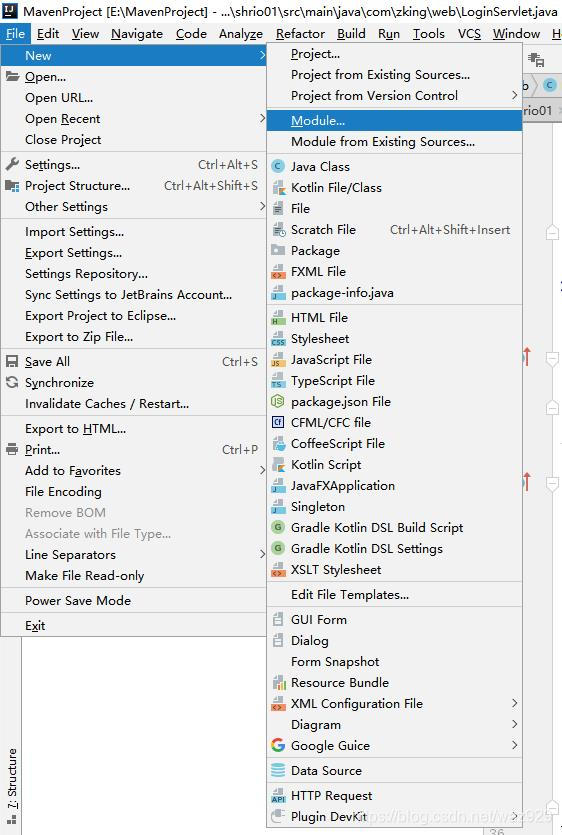The height and width of the screenshot is (835, 562).
Task: Choose Project... from the New submenu
Action: (x=394, y=54)
